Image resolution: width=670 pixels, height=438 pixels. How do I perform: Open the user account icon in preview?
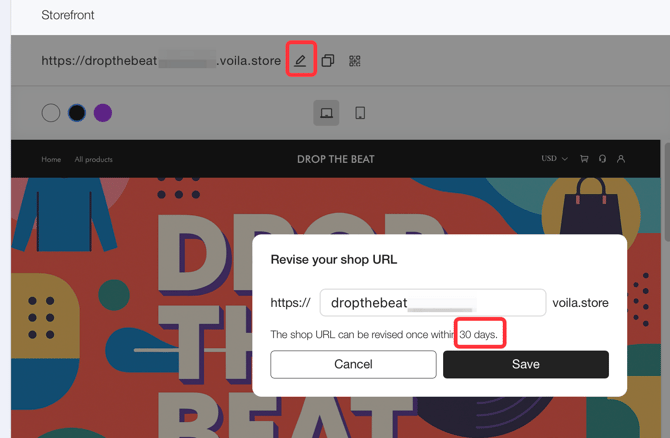tap(621, 159)
